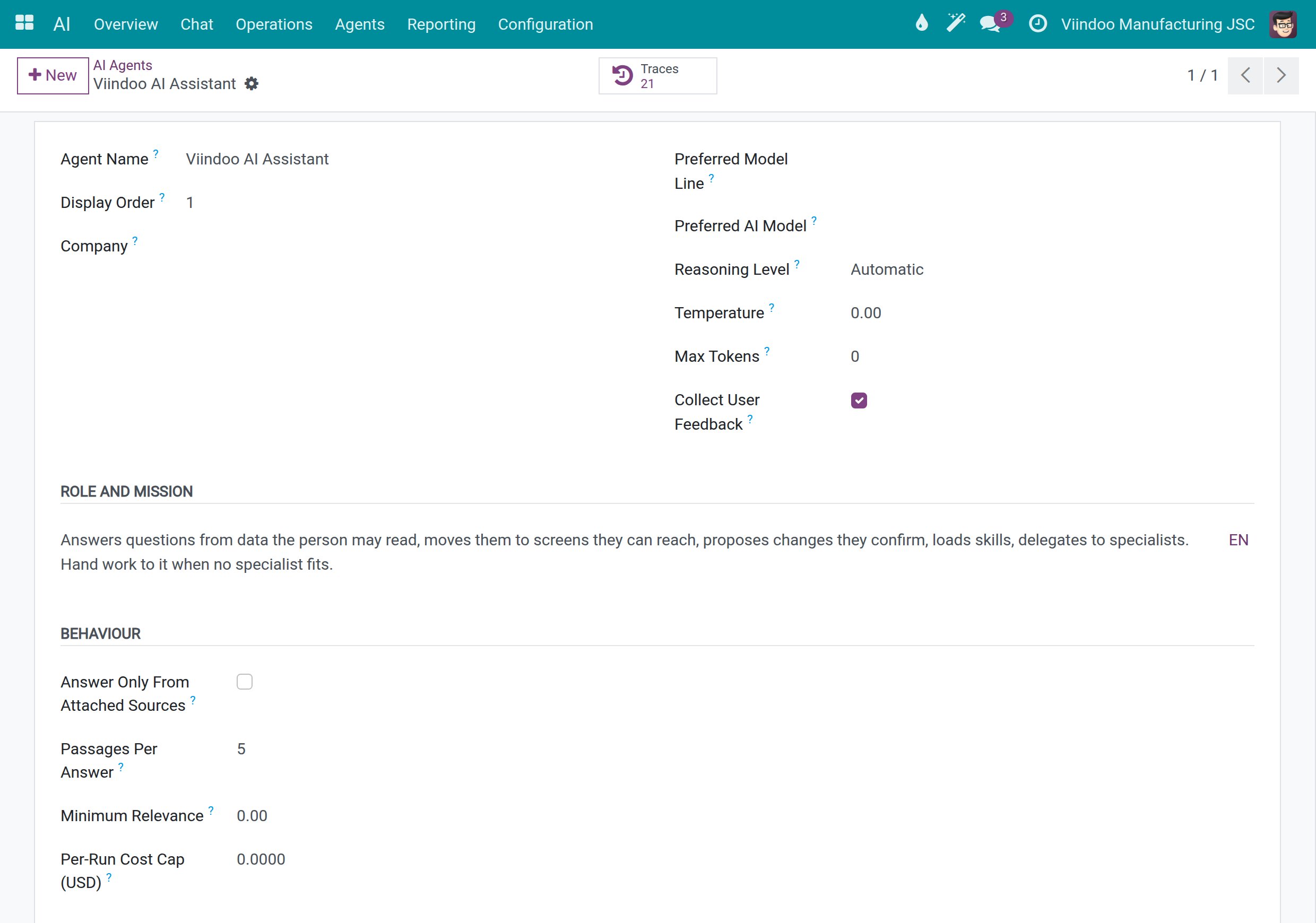Image resolution: width=1316 pixels, height=923 pixels.
Task: Show help tooltip for Minimum Relevance
Action: [x=211, y=810]
